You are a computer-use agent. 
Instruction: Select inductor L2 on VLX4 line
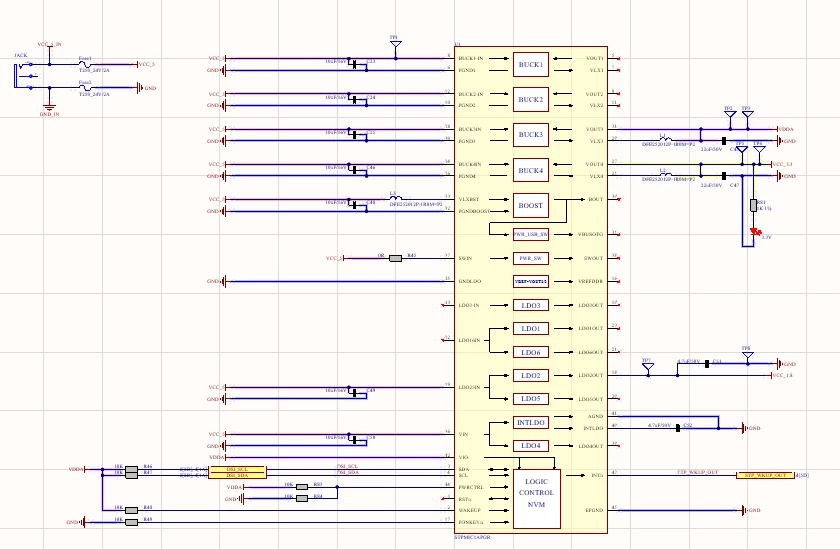pyautogui.click(x=665, y=174)
